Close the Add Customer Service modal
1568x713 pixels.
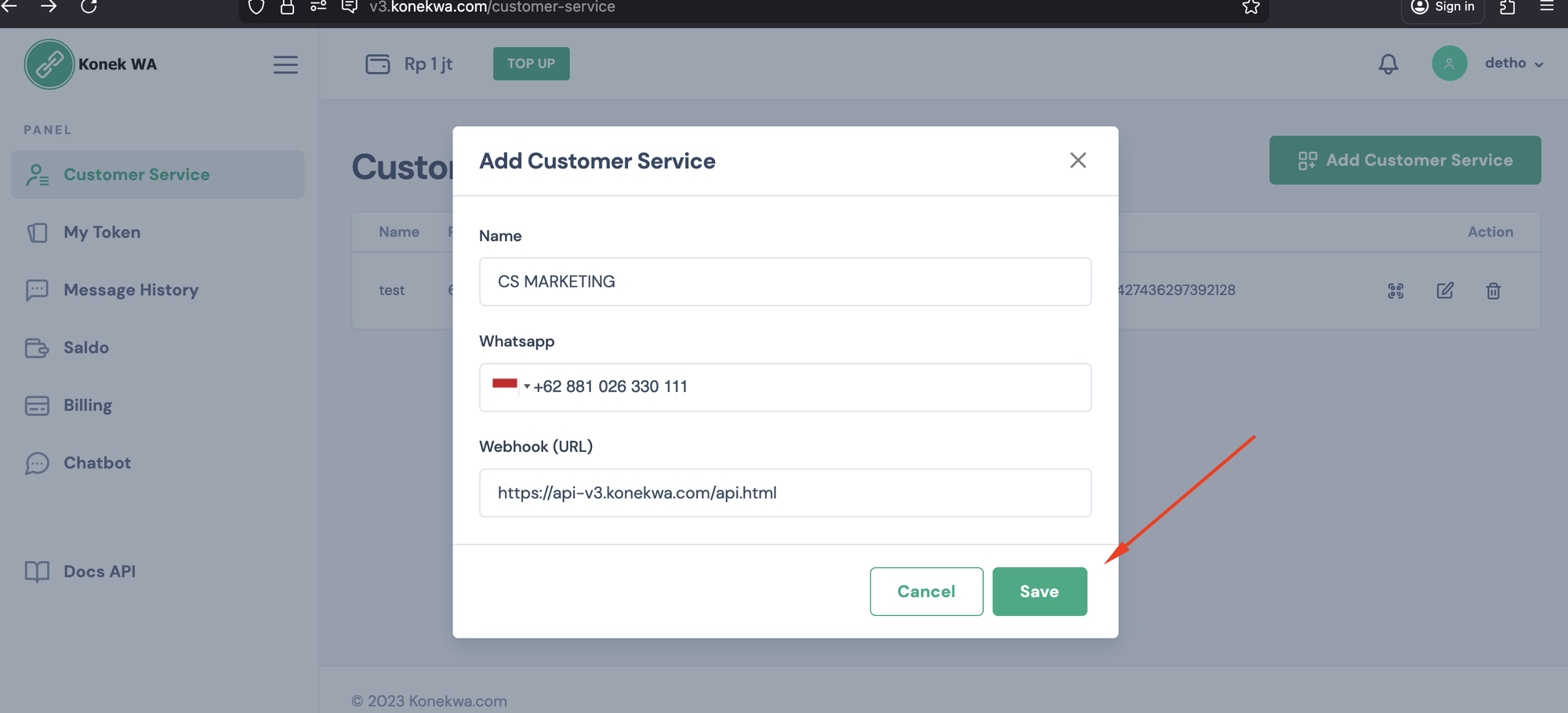[1077, 161]
